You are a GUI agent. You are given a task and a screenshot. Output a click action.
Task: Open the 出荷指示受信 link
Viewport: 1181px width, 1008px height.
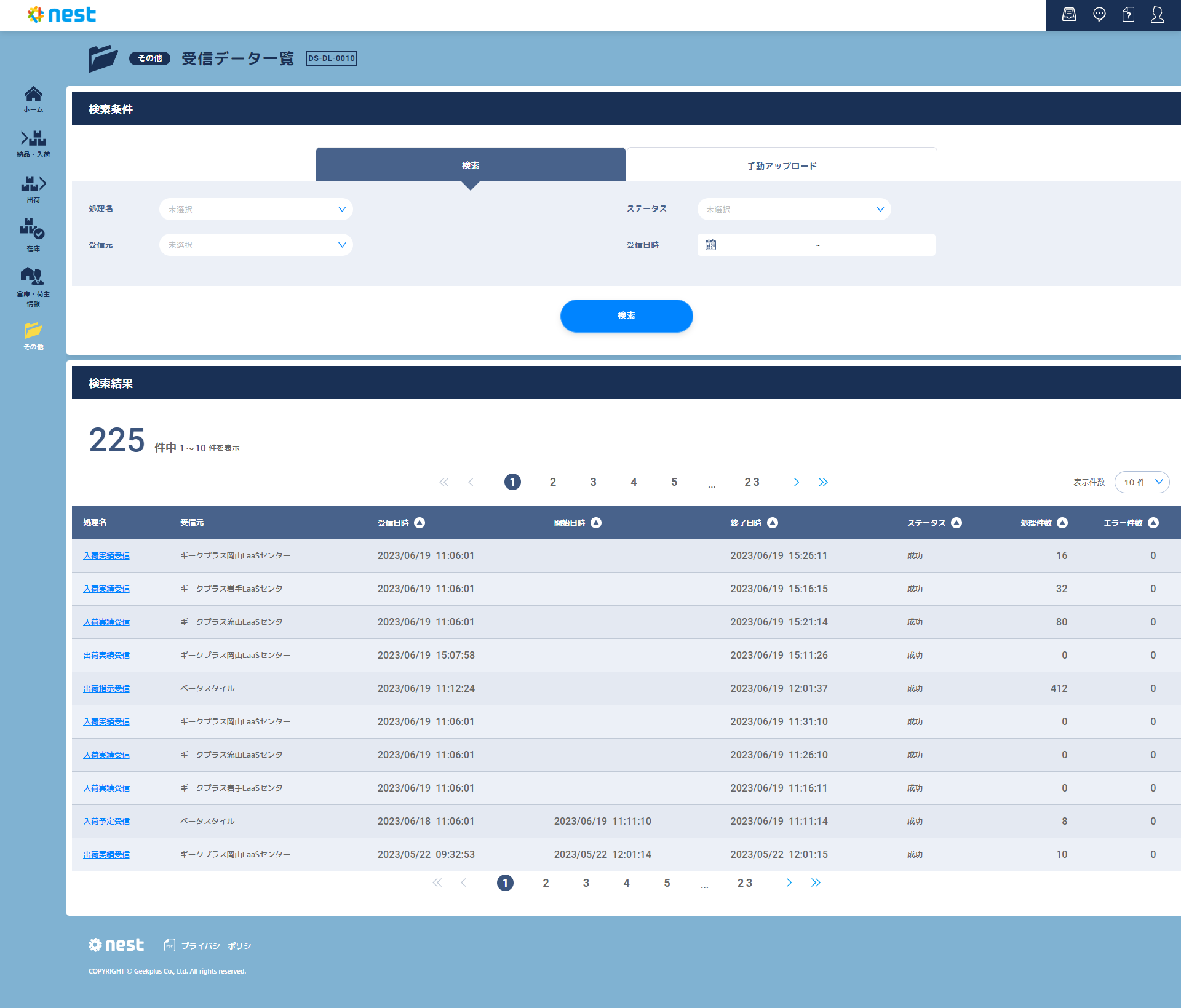pyautogui.click(x=106, y=689)
